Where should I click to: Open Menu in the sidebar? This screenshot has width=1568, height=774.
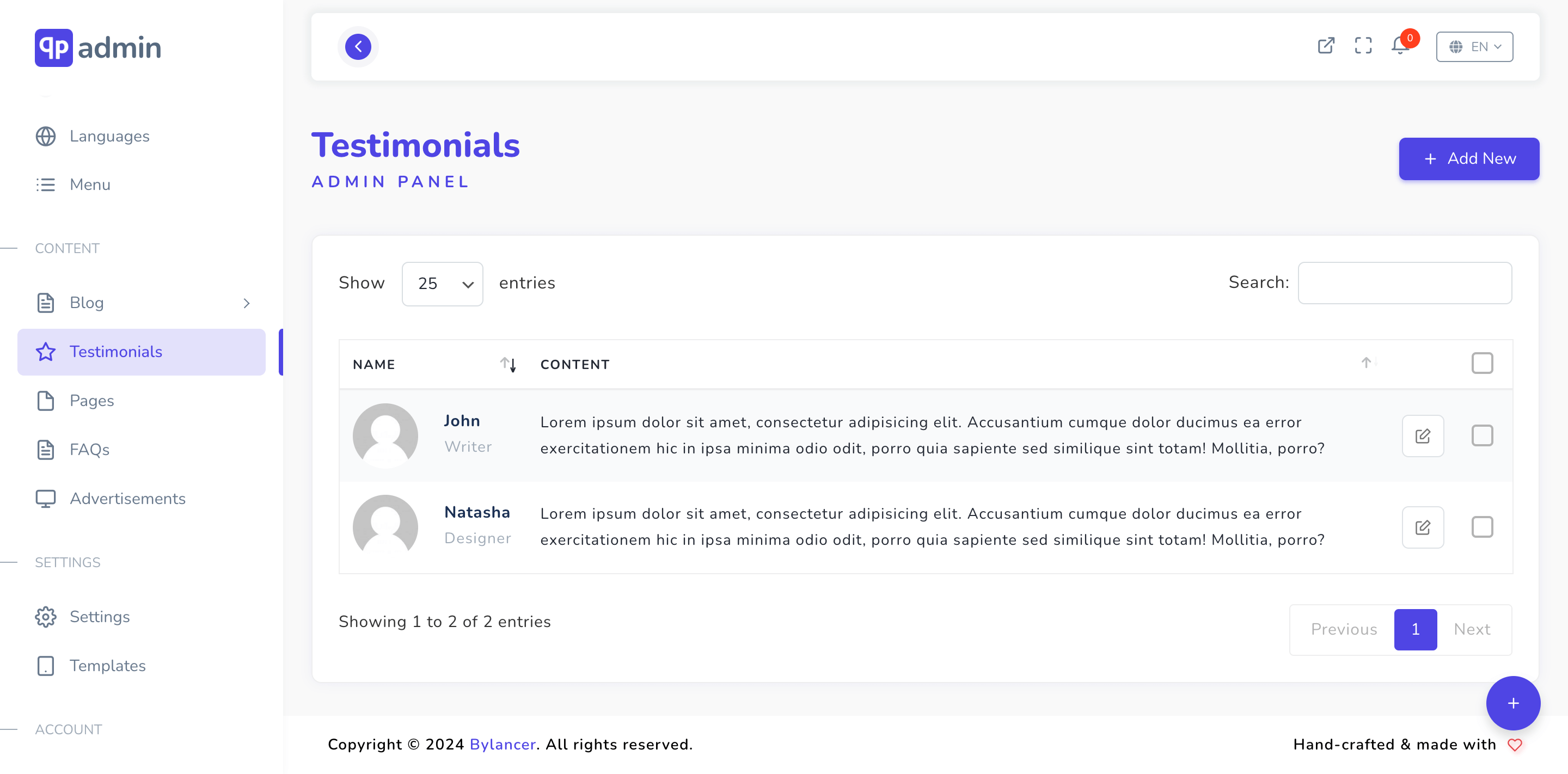pos(90,185)
